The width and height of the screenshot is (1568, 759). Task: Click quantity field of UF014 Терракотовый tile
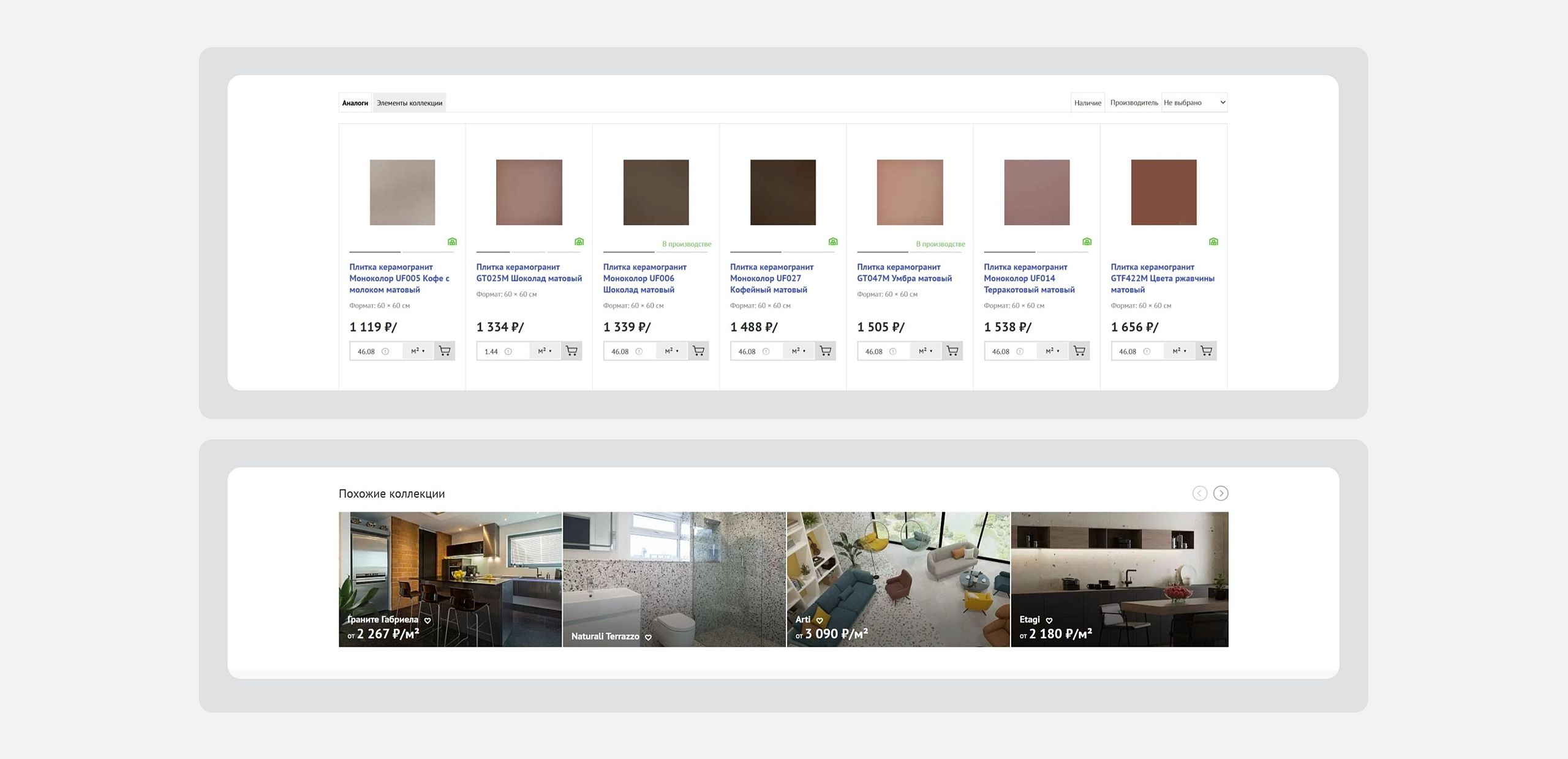(1001, 352)
